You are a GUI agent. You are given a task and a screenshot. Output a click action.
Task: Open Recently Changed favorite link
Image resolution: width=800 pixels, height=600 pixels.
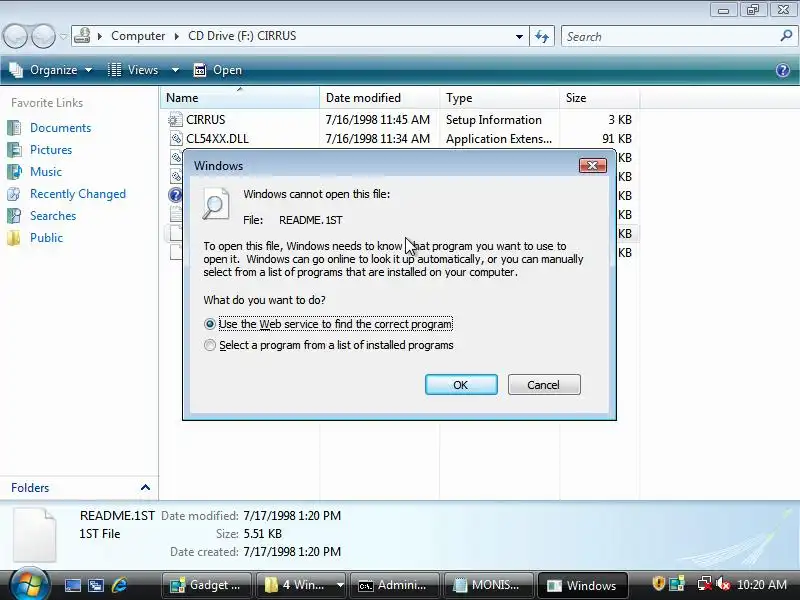[x=78, y=194]
